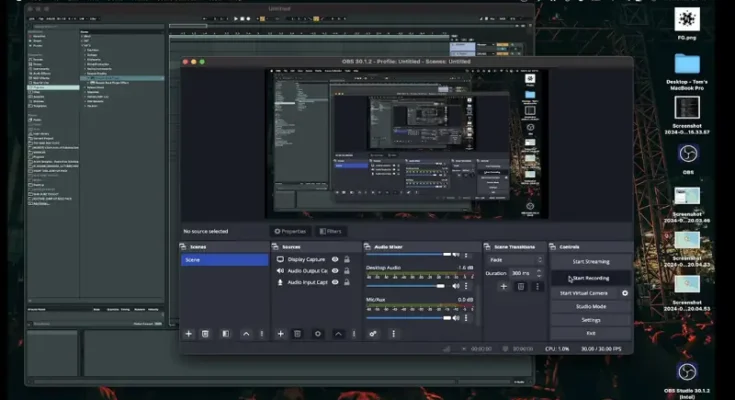Remove the selected scene with trash icon
735x400 pixels.
coord(205,333)
